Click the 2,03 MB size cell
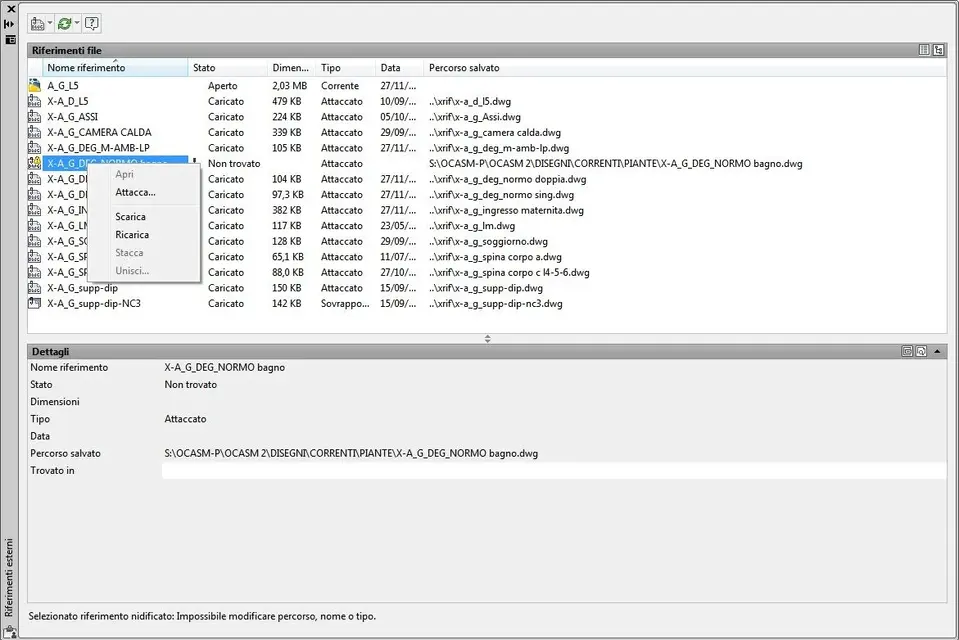Viewport: 959px width, 640px height. pos(290,86)
